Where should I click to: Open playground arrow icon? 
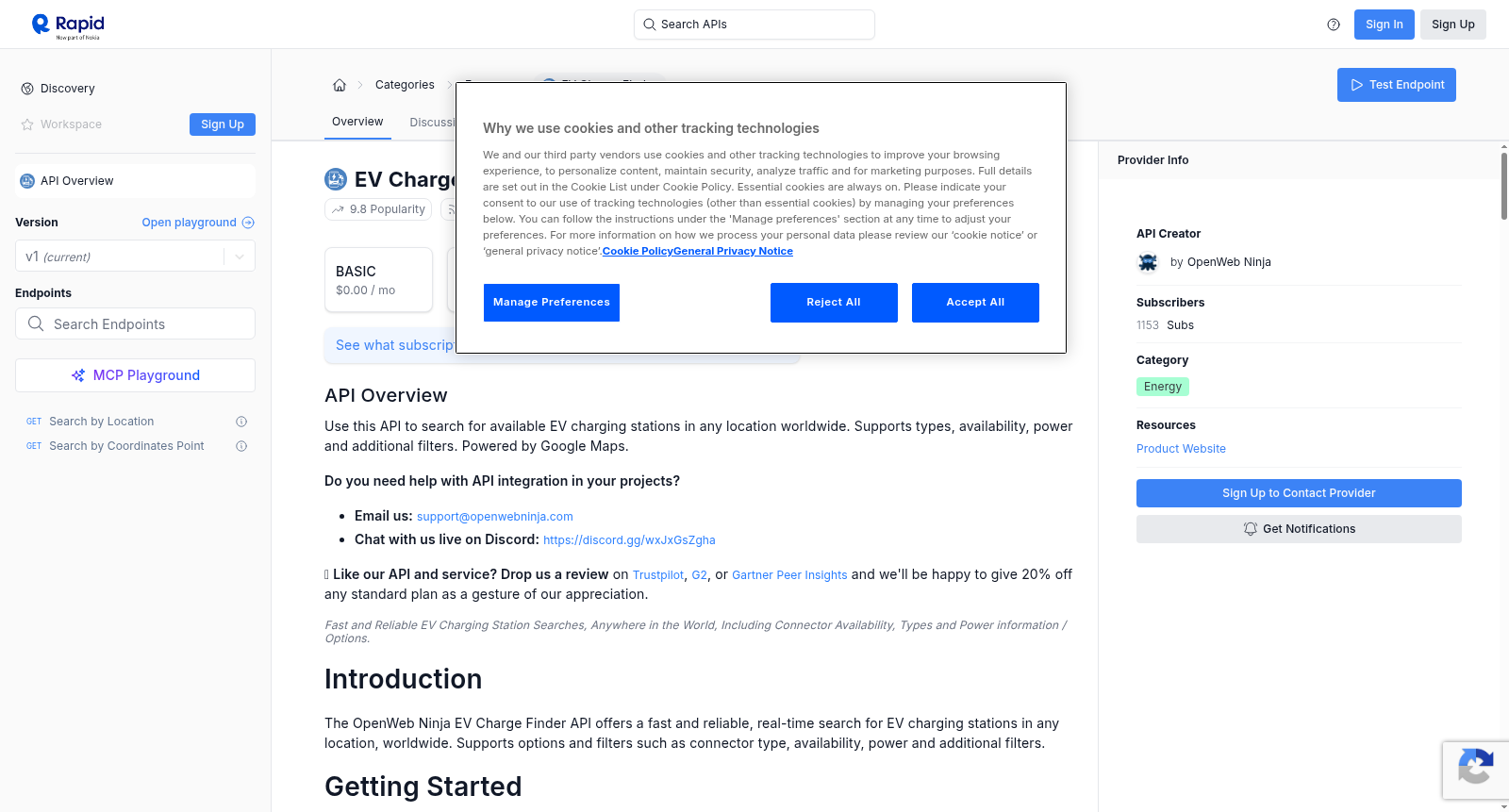click(248, 223)
